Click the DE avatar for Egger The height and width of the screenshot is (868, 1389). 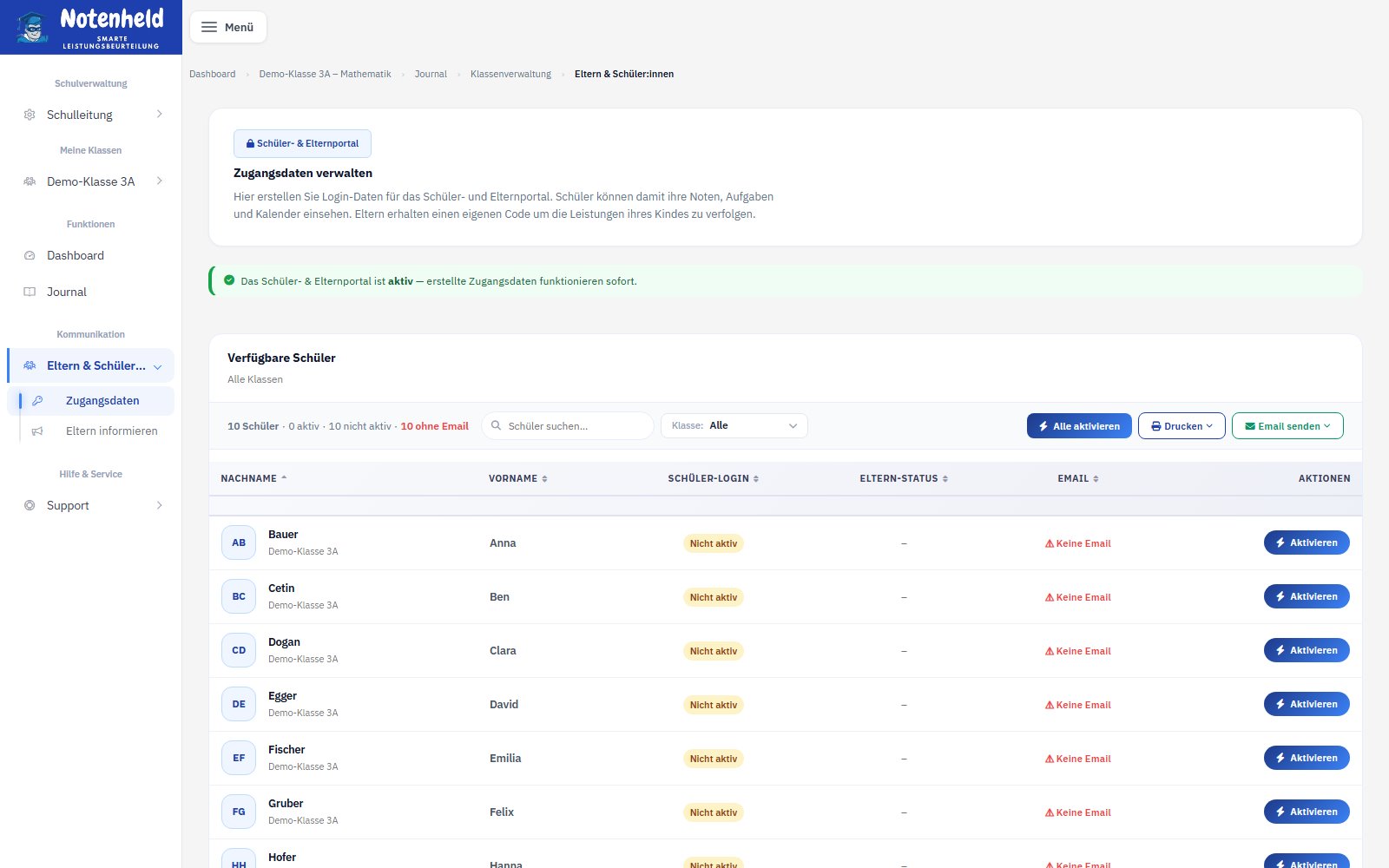239,704
